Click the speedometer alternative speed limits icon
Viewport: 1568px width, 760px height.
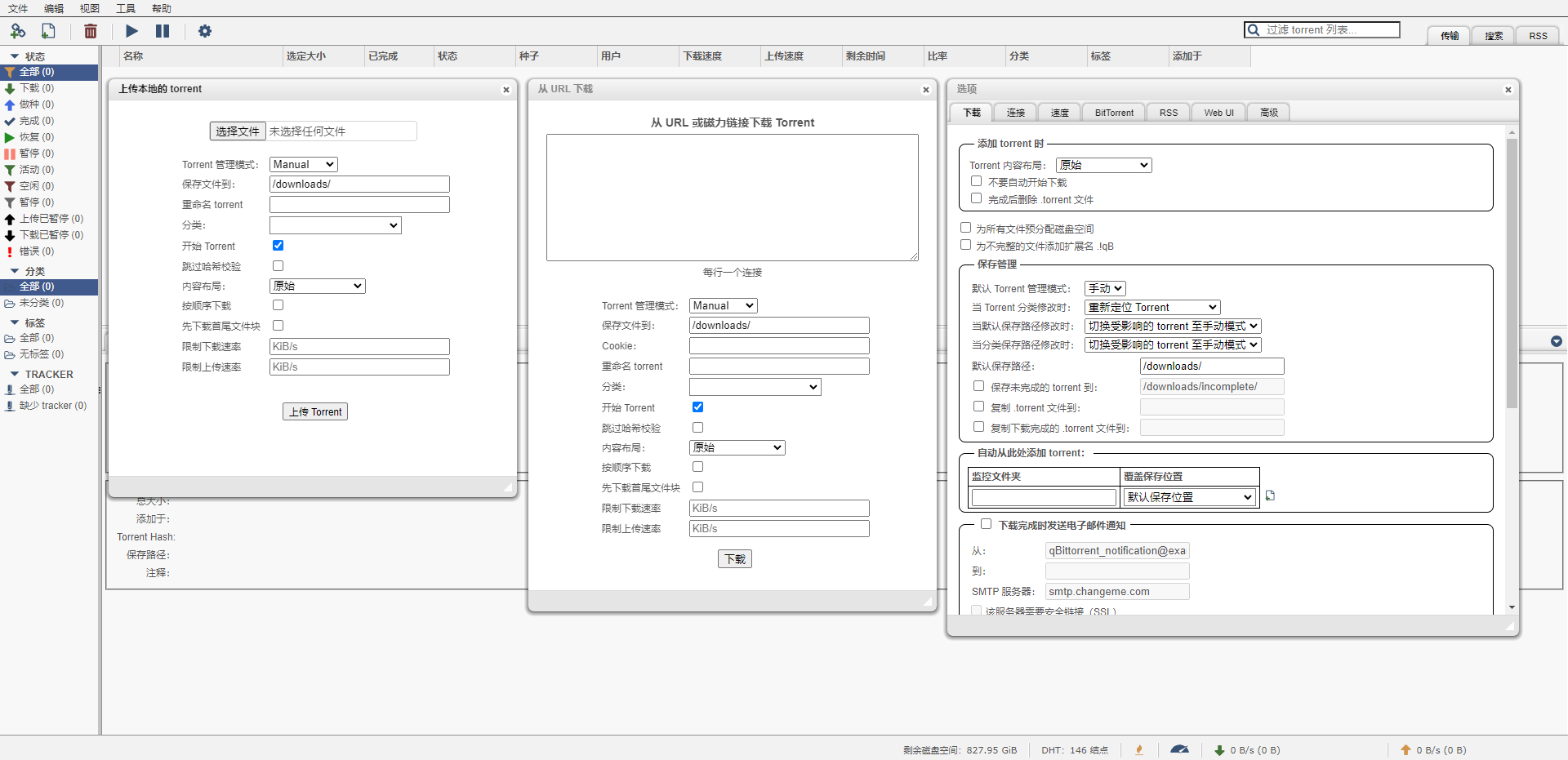[1179, 749]
